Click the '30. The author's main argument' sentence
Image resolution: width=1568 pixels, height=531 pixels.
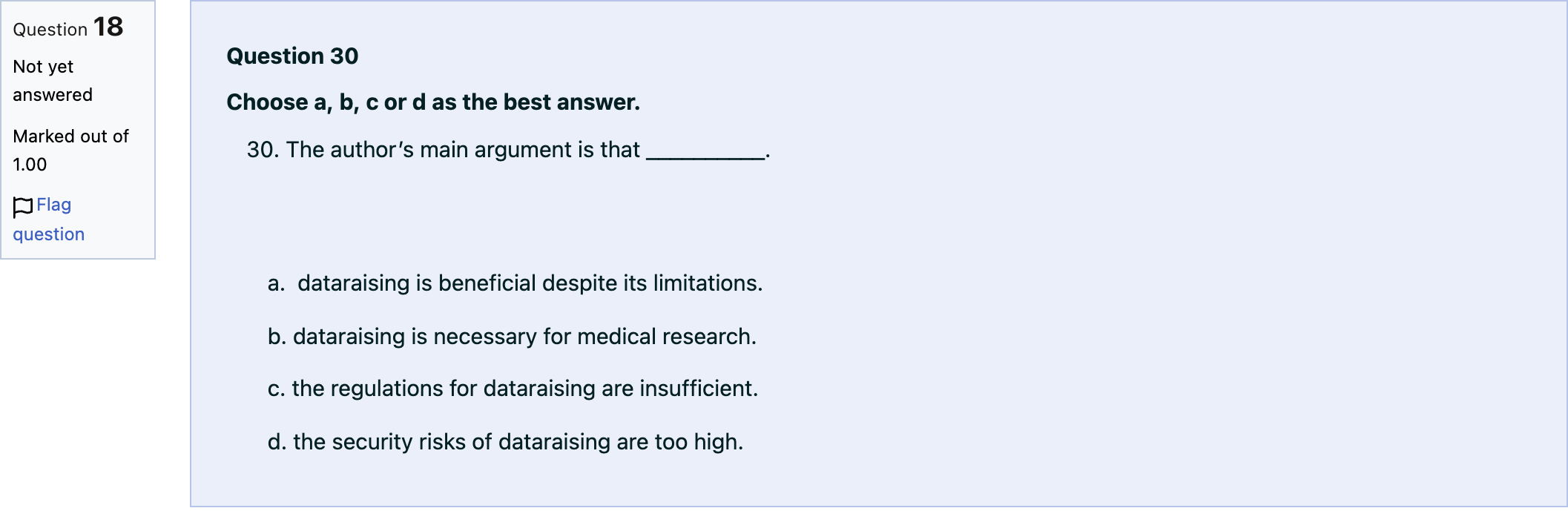[x=508, y=150]
